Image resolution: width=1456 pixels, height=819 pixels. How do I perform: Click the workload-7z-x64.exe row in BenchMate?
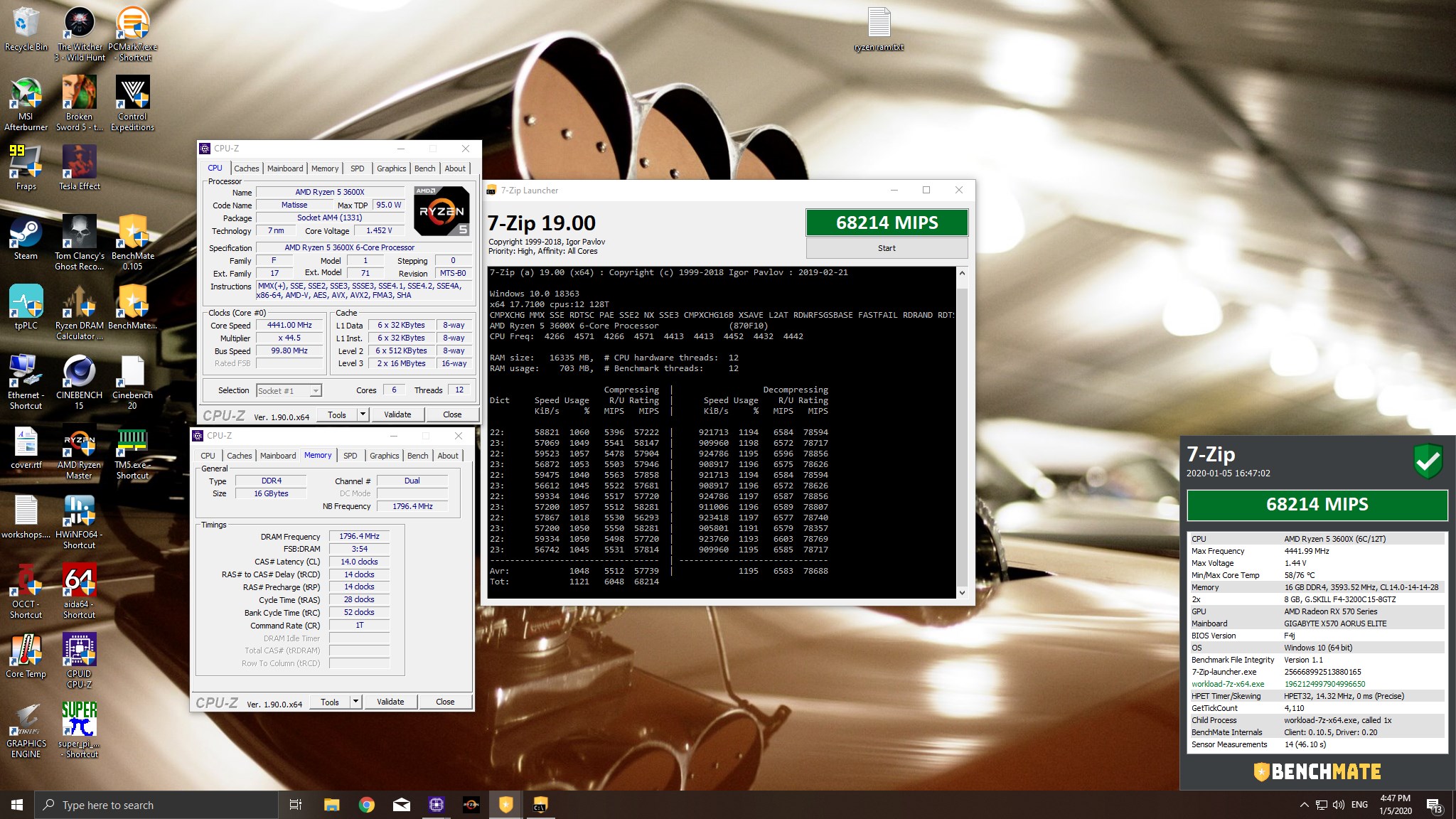click(1317, 684)
